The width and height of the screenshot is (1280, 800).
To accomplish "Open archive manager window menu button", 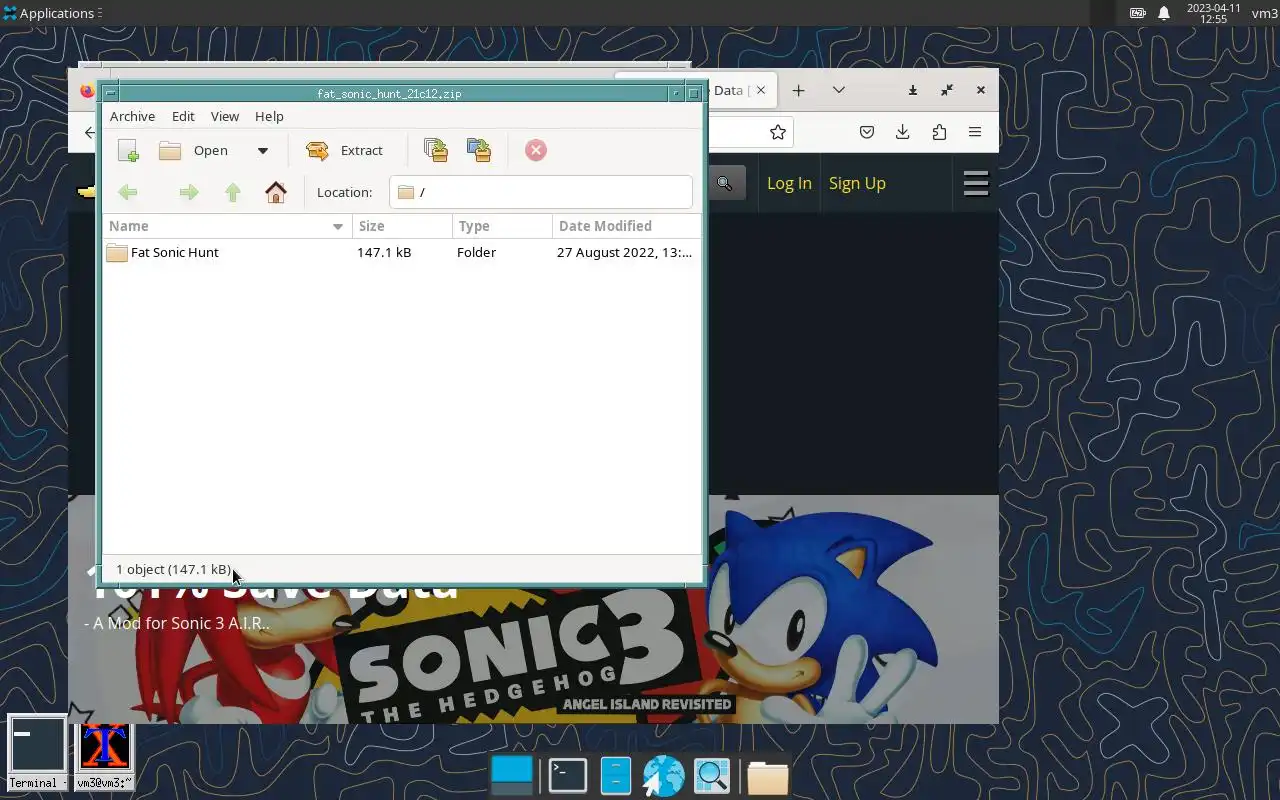I will click(111, 94).
